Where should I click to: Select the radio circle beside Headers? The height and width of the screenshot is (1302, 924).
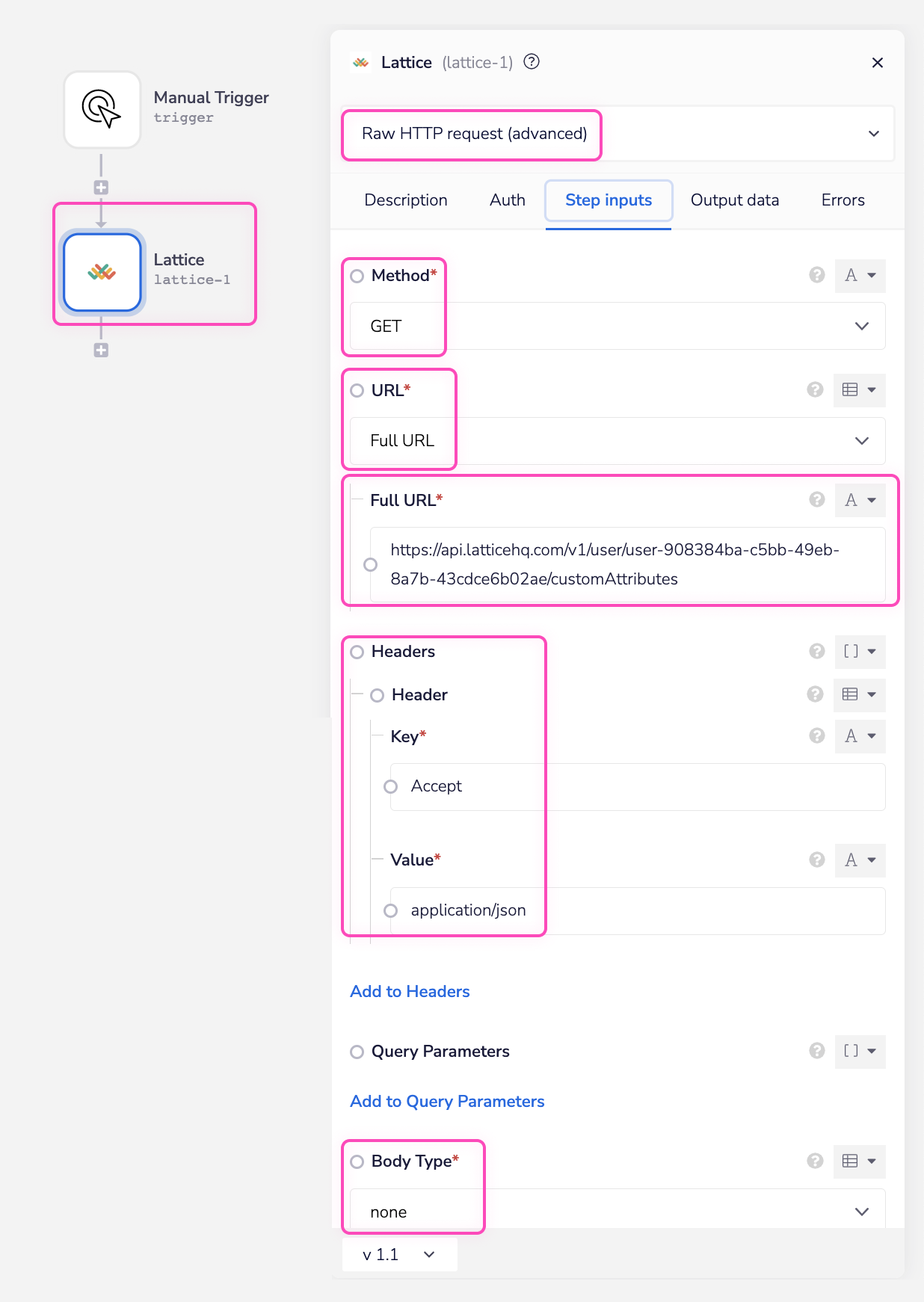(x=357, y=652)
